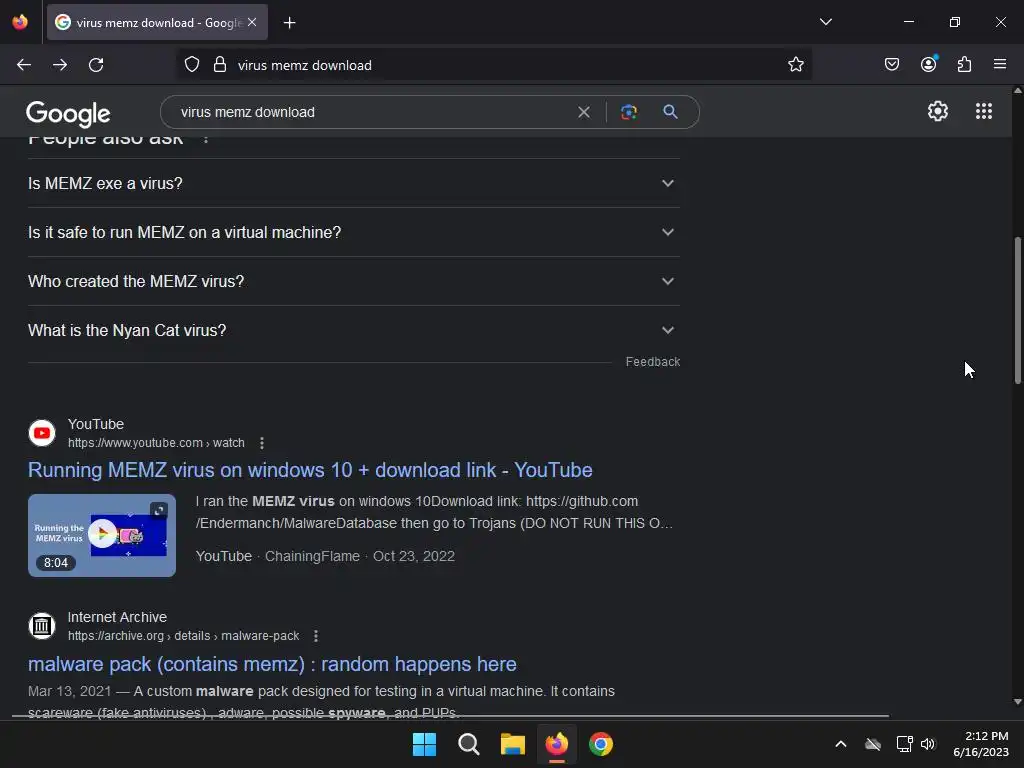Image resolution: width=1024 pixels, height=768 pixels.
Task: Click the youtube.com watch URL breadcrumb
Action: pos(156,443)
